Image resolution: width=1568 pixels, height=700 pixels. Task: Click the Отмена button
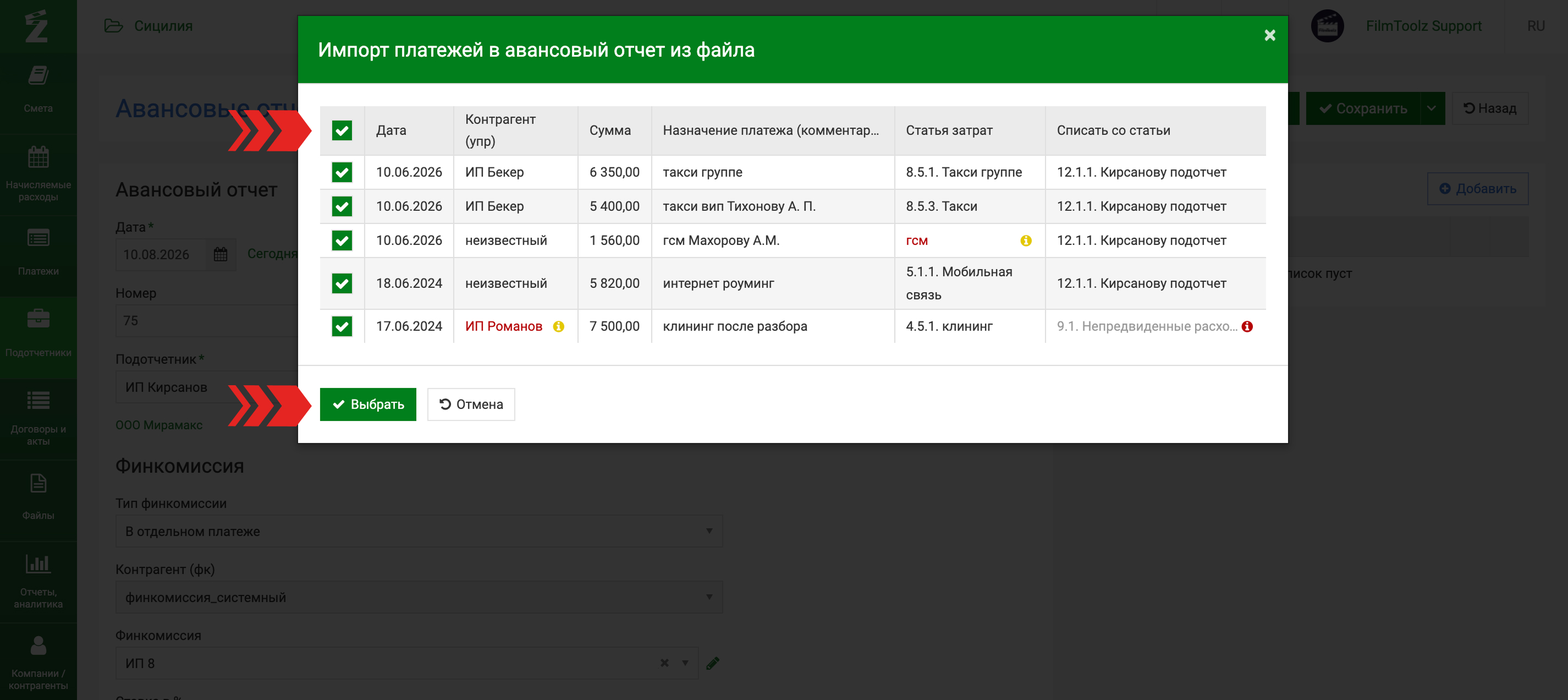pos(471,404)
